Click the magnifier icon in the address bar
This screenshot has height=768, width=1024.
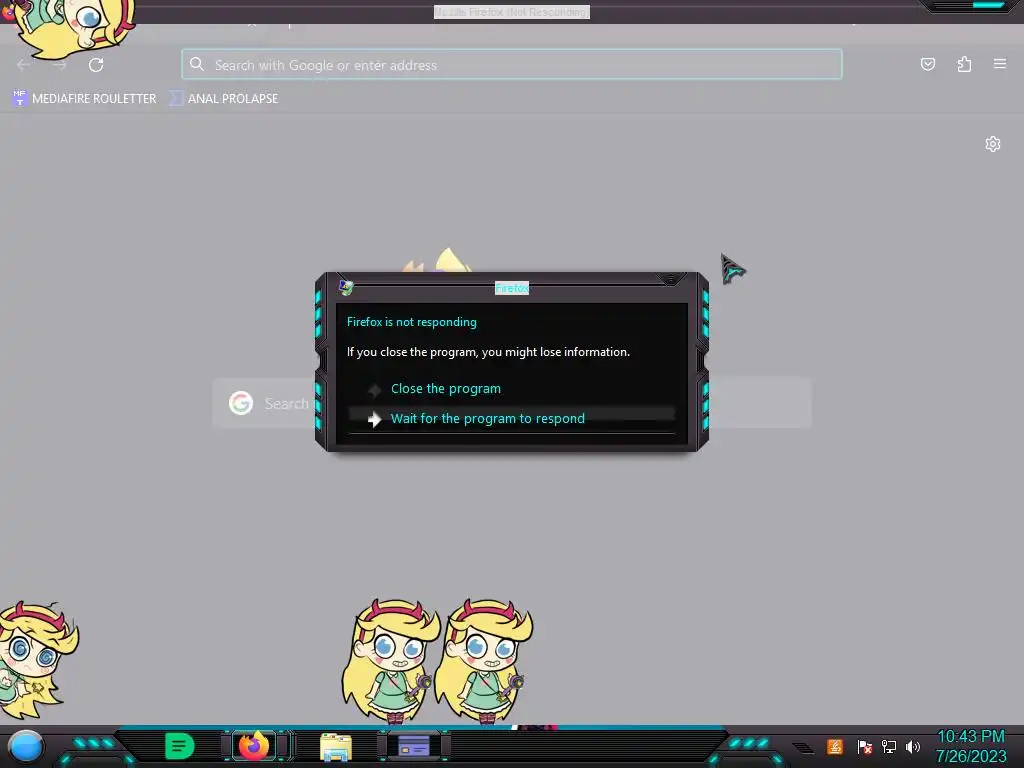pyautogui.click(x=197, y=64)
